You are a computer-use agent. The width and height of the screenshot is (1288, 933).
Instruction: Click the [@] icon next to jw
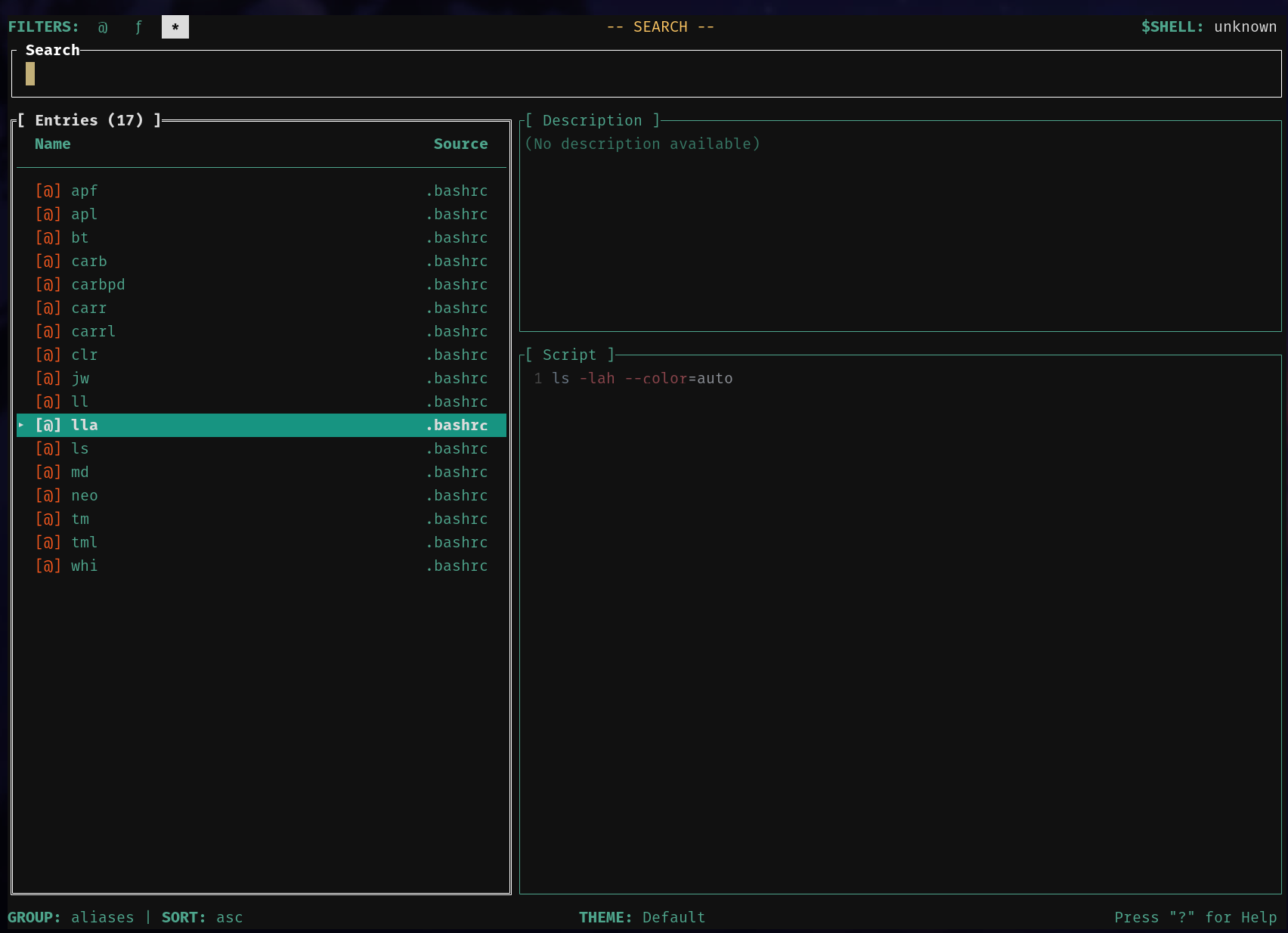[48, 379]
